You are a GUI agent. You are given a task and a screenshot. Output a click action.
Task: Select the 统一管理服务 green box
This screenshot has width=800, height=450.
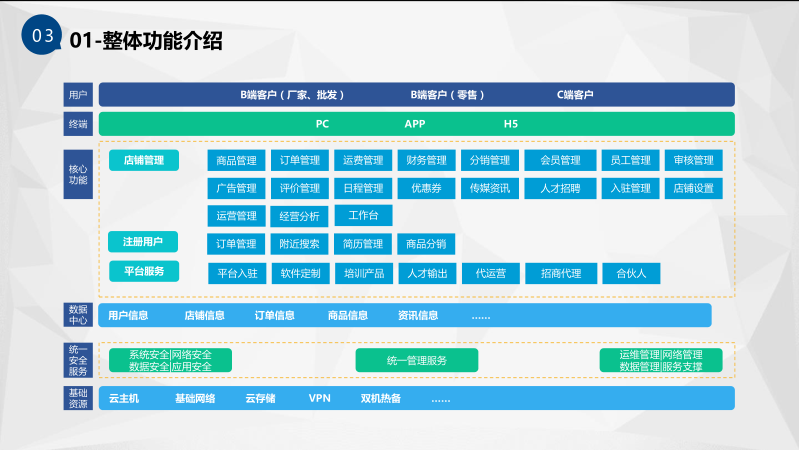coord(417,360)
